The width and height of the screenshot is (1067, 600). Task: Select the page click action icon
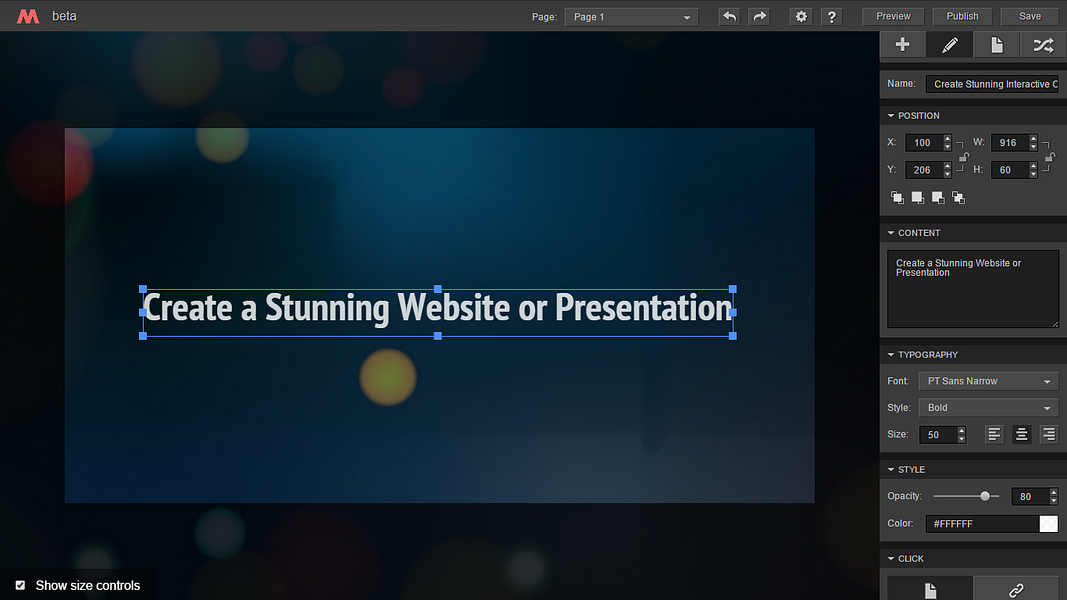tap(930, 589)
